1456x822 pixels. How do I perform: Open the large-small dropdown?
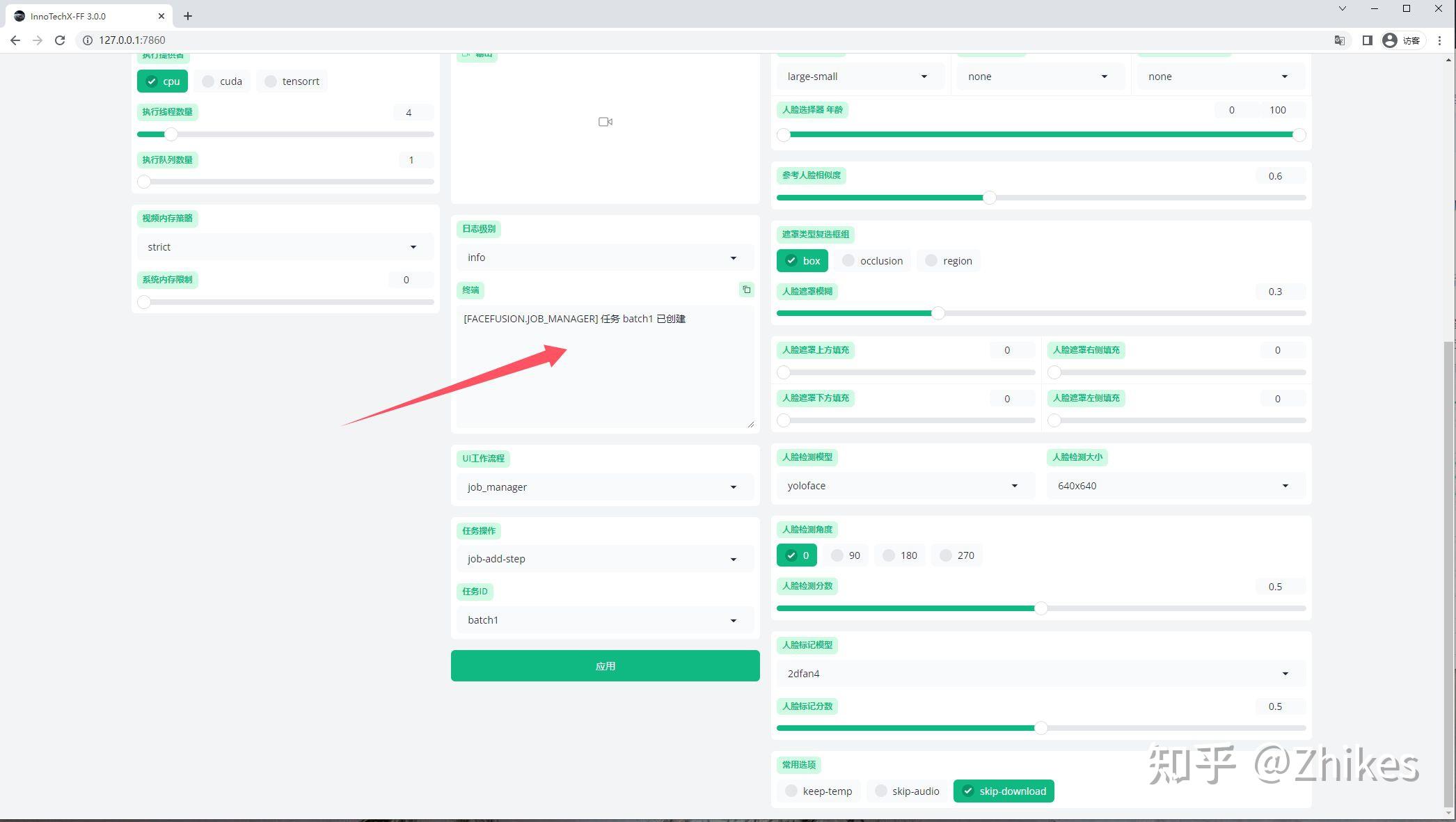tap(860, 77)
